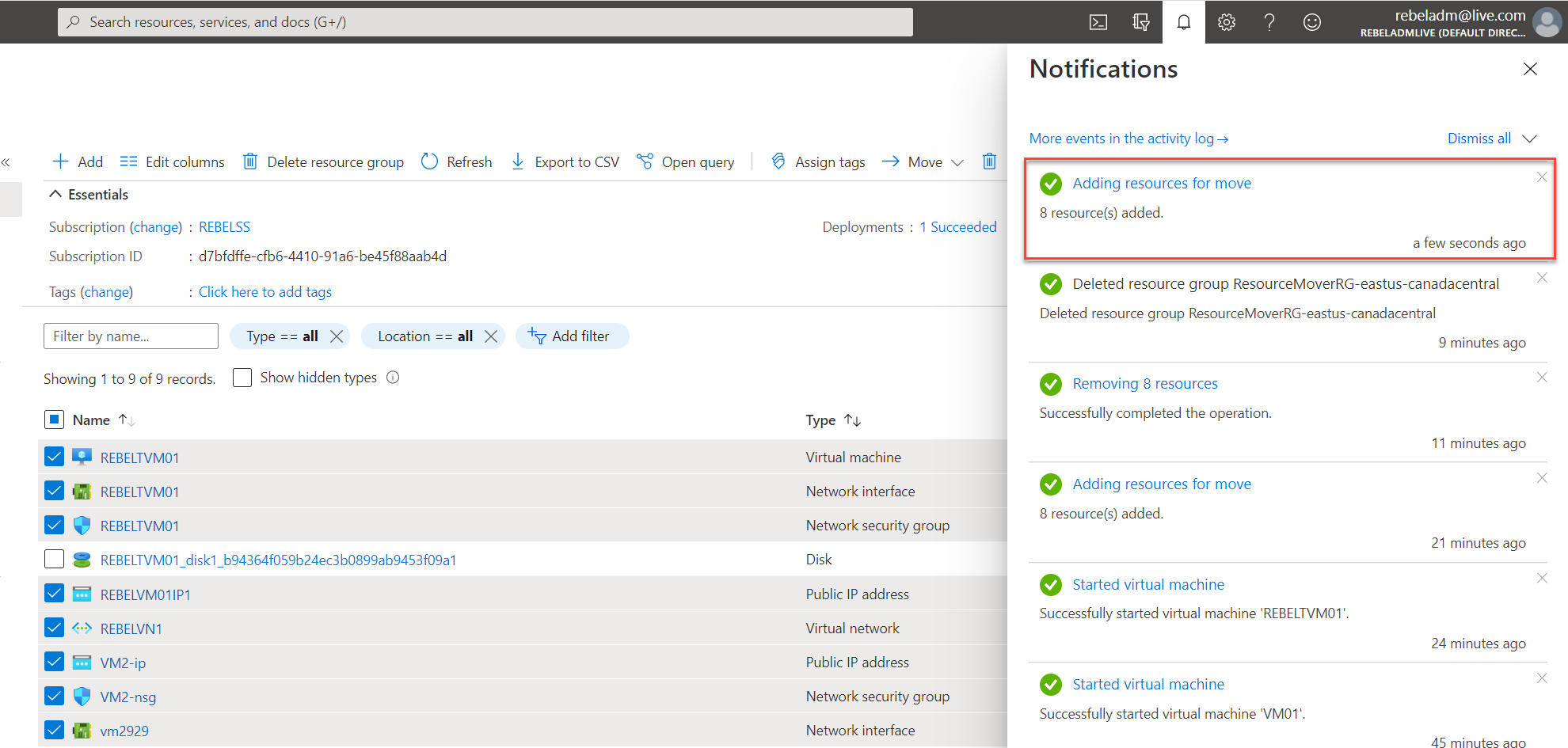Send feedback via smiley icon
This screenshot has height=748, width=1568.
click(1311, 21)
